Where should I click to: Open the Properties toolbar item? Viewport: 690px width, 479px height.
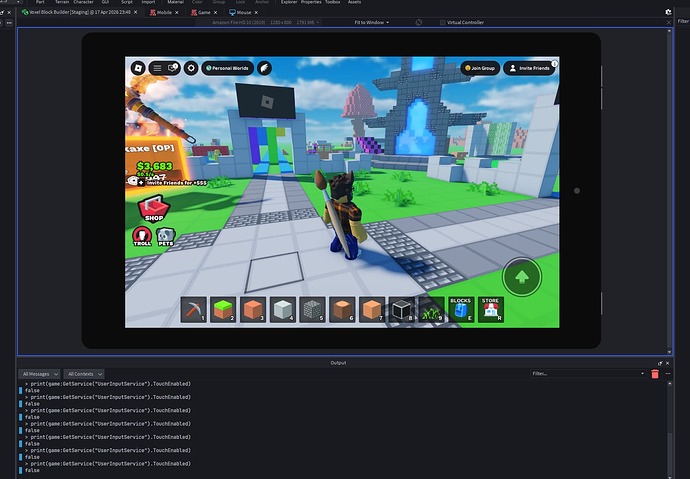tap(311, 2)
